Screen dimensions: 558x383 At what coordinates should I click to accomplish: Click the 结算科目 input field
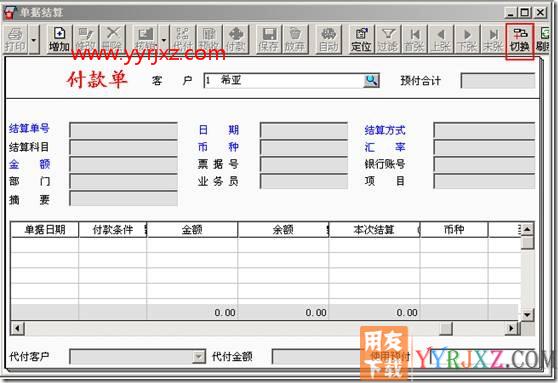click(123, 147)
